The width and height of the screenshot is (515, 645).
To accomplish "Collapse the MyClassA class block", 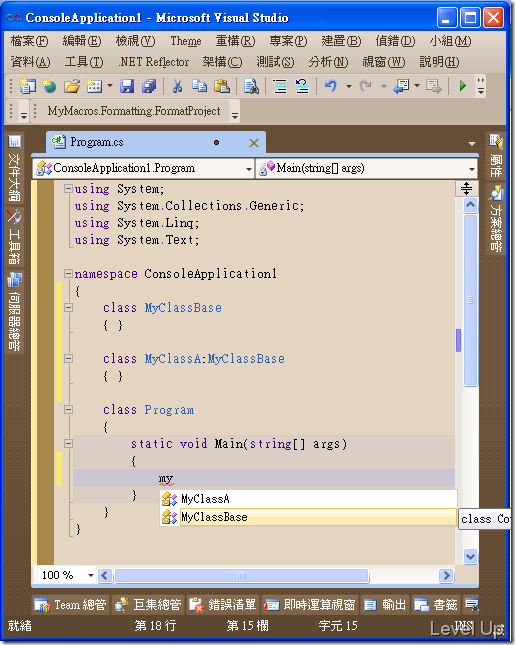I will coord(68,358).
